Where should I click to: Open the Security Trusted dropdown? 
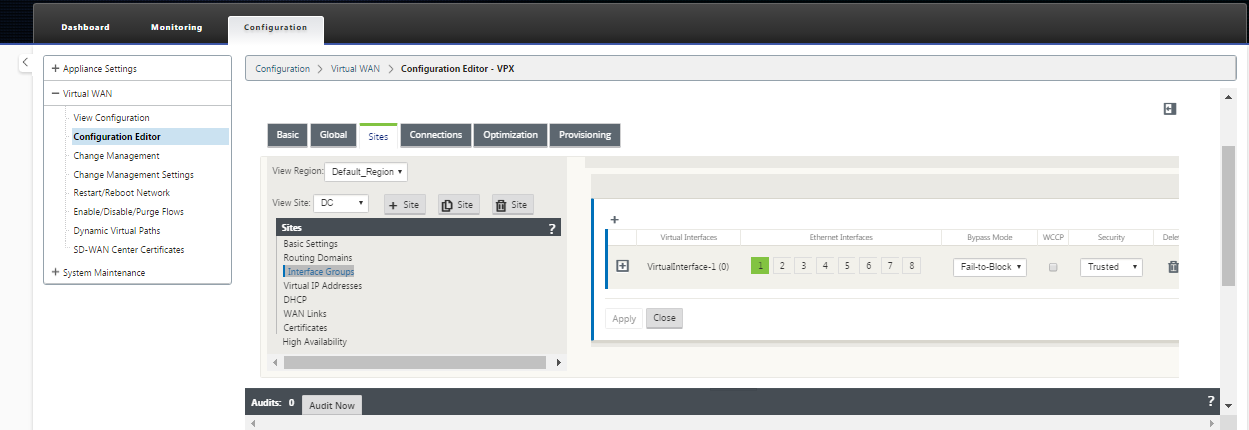1110,267
